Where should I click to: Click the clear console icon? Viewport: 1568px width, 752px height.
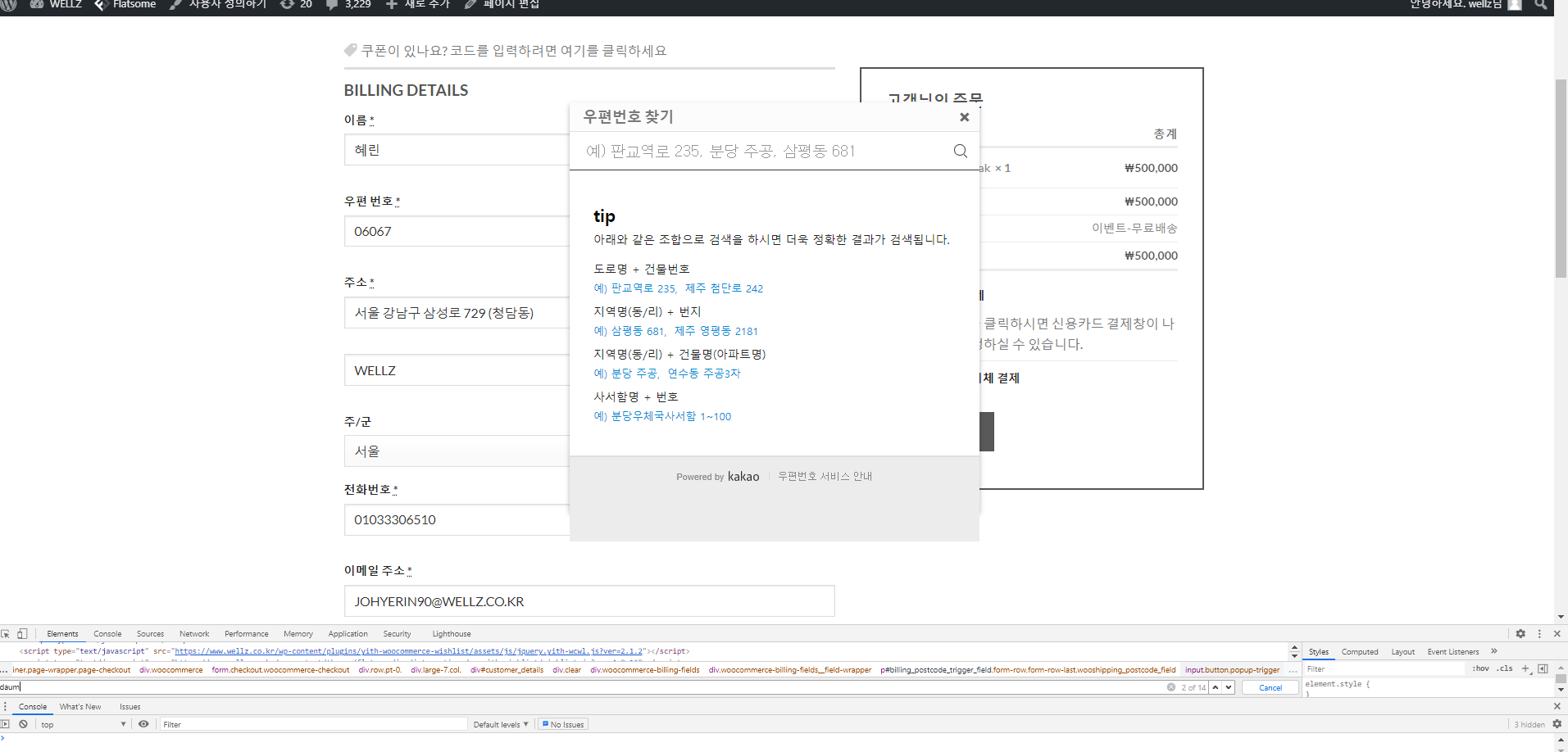pyautogui.click(x=24, y=724)
